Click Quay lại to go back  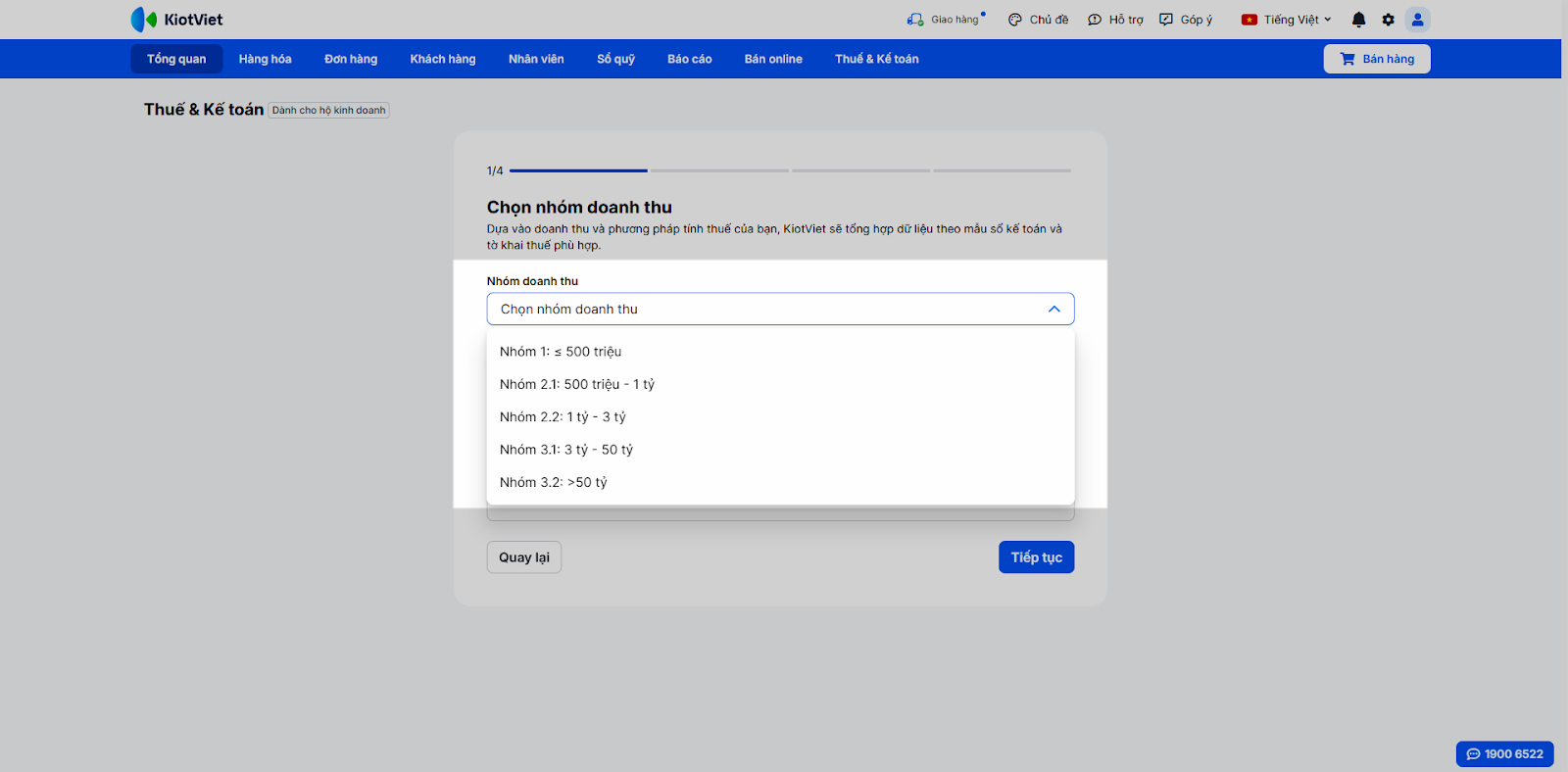(x=524, y=557)
